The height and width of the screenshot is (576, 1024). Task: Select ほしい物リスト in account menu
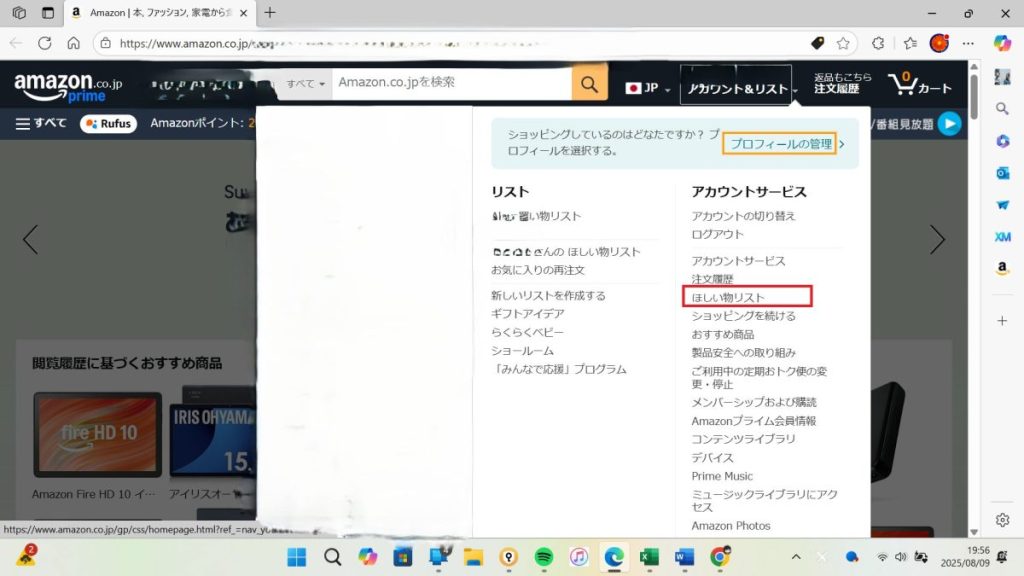point(728,297)
